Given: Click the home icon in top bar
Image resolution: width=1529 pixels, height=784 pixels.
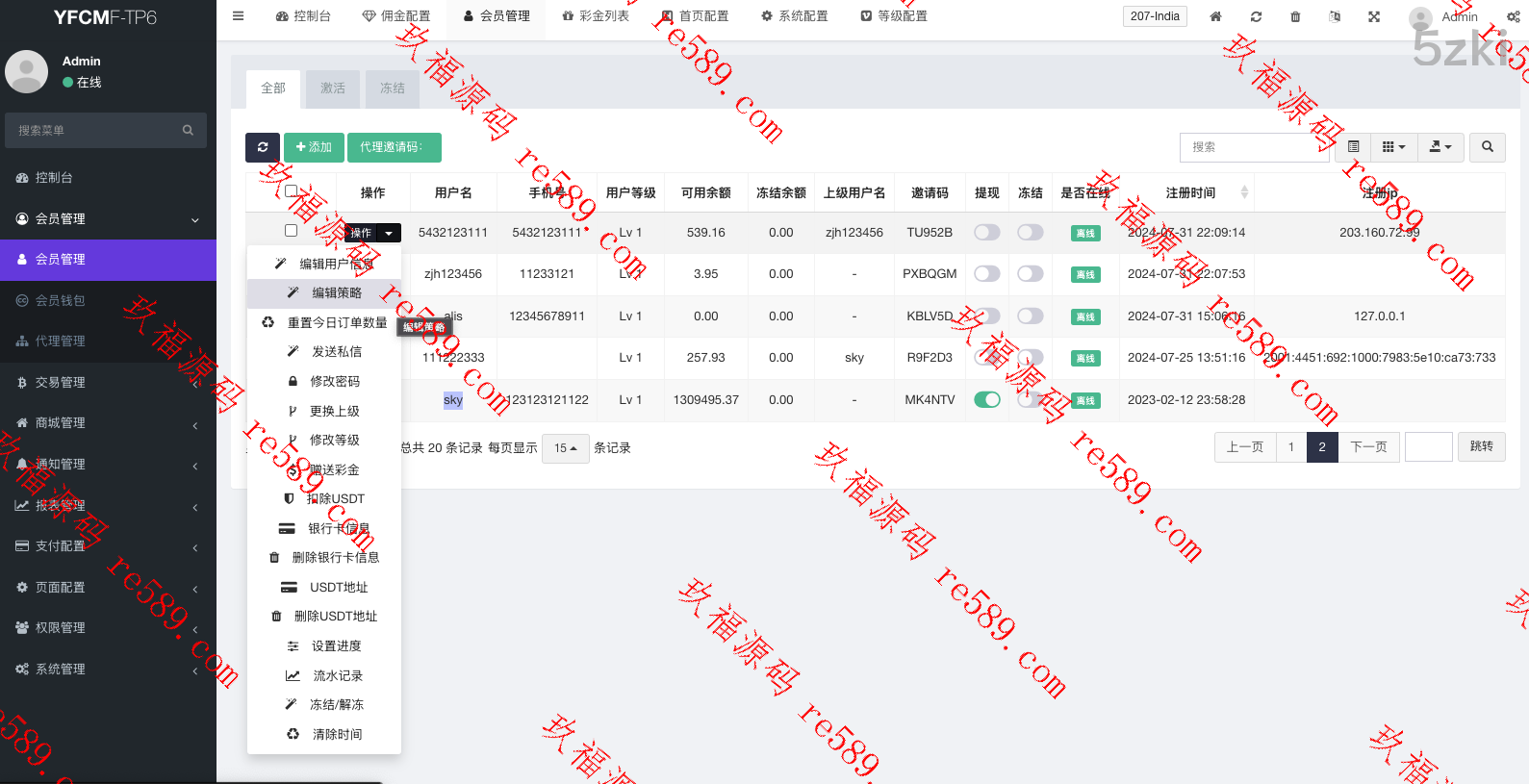Looking at the screenshot, I should 1215,16.
